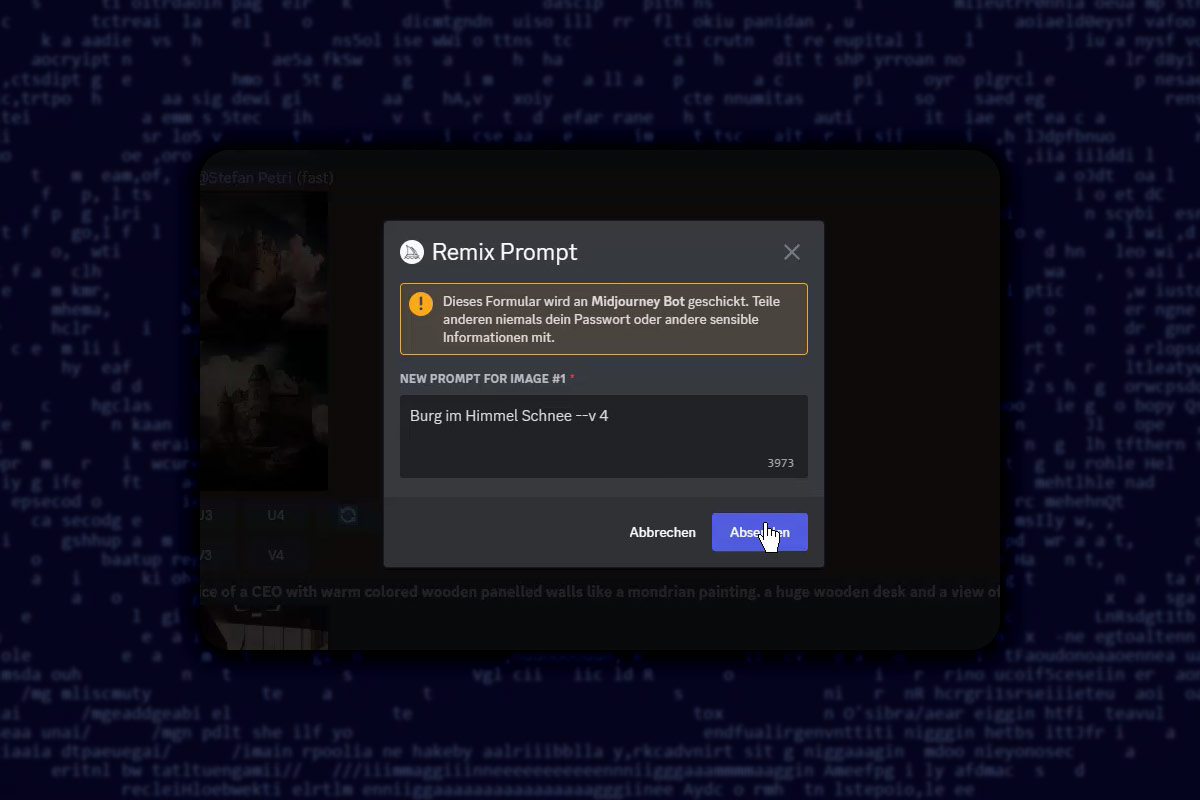Click the 3973 character counter

781,463
